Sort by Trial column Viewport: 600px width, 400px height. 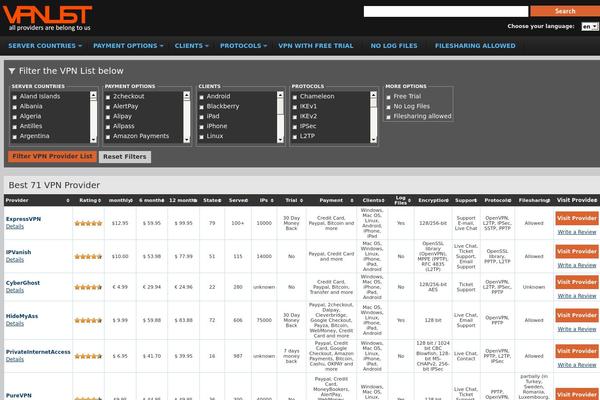[x=294, y=201]
